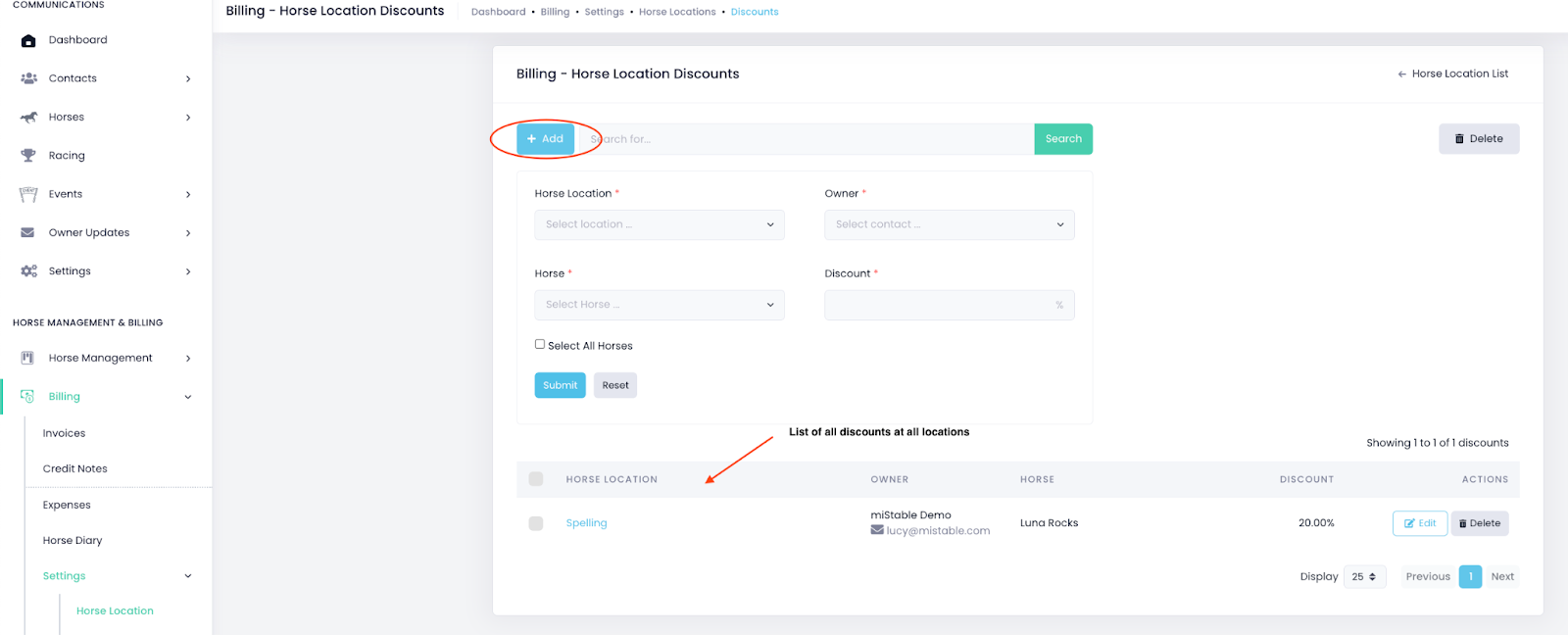The height and width of the screenshot is (635, 1568).
Task: Click the Discount percentage input field
Action: (939, 305)
